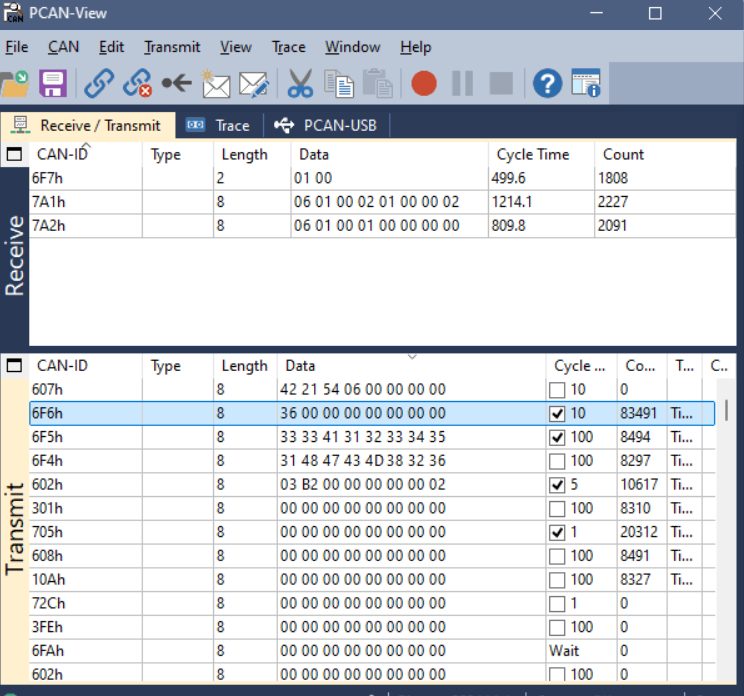Open the Transmit list column selector icon

point(14,366)
